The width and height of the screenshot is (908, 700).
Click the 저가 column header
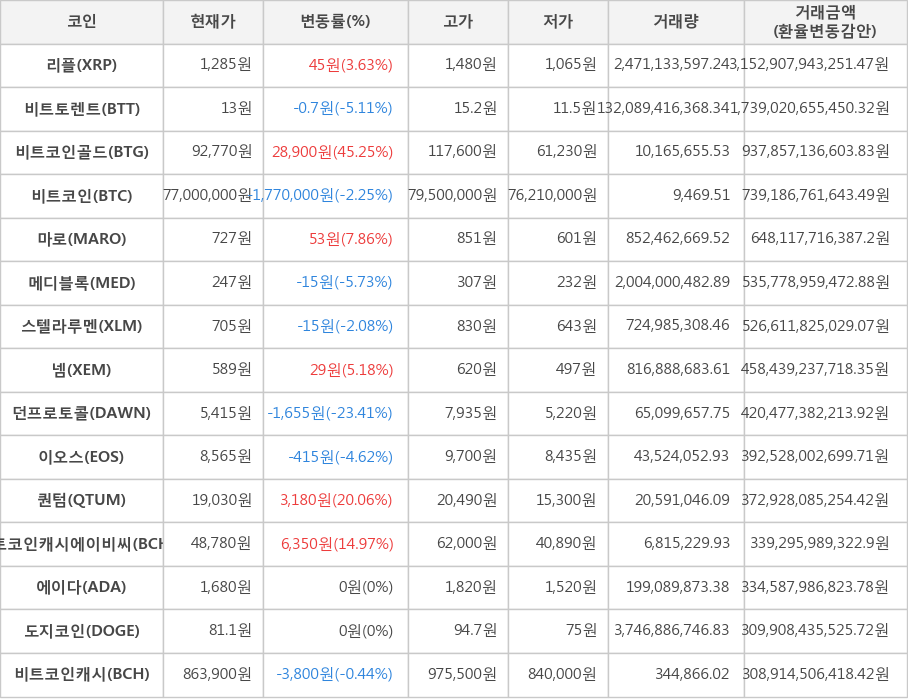pyautogui.click(x=558, y=21)
